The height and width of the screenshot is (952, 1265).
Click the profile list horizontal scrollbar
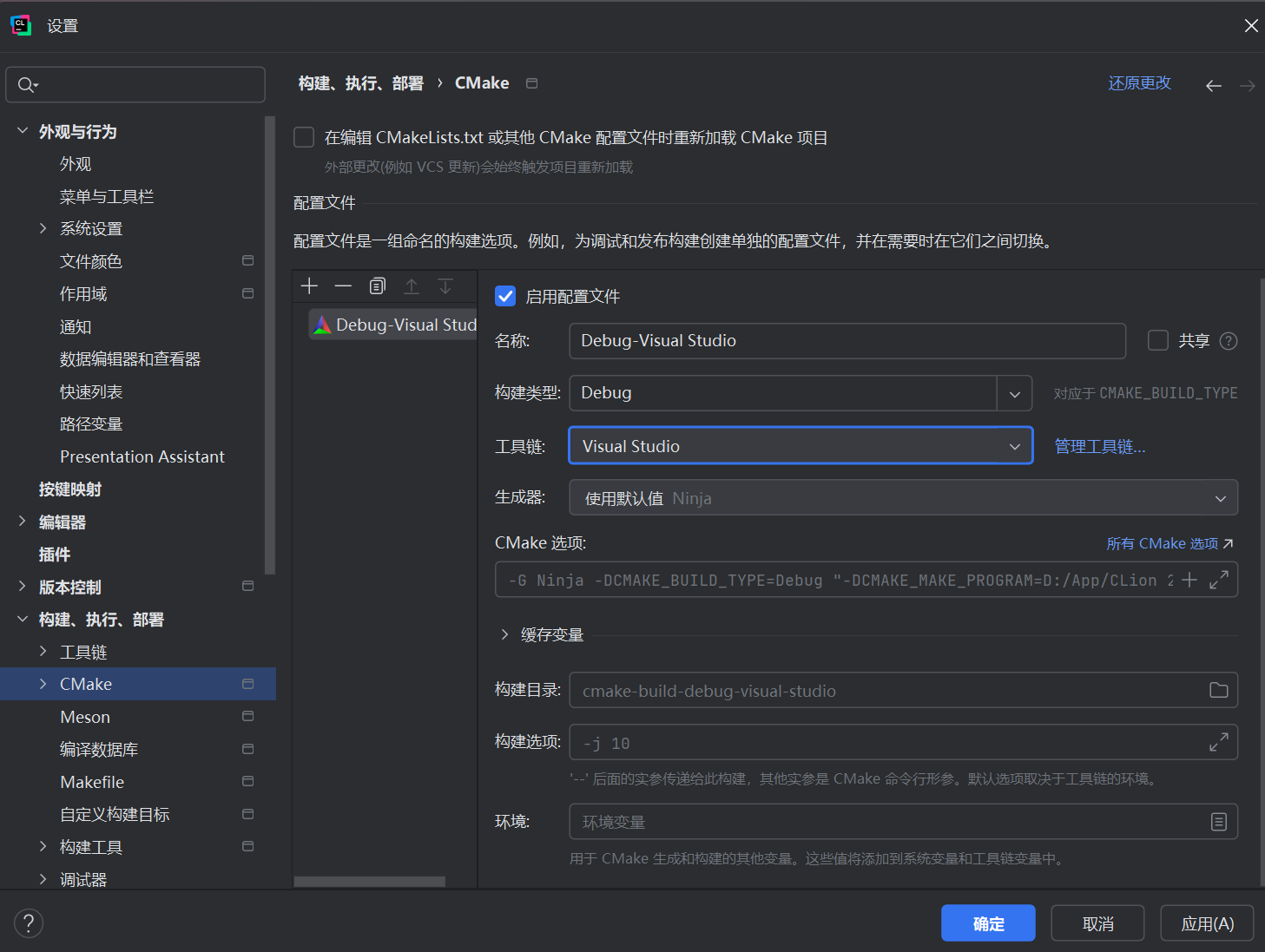tap(369, 882)
